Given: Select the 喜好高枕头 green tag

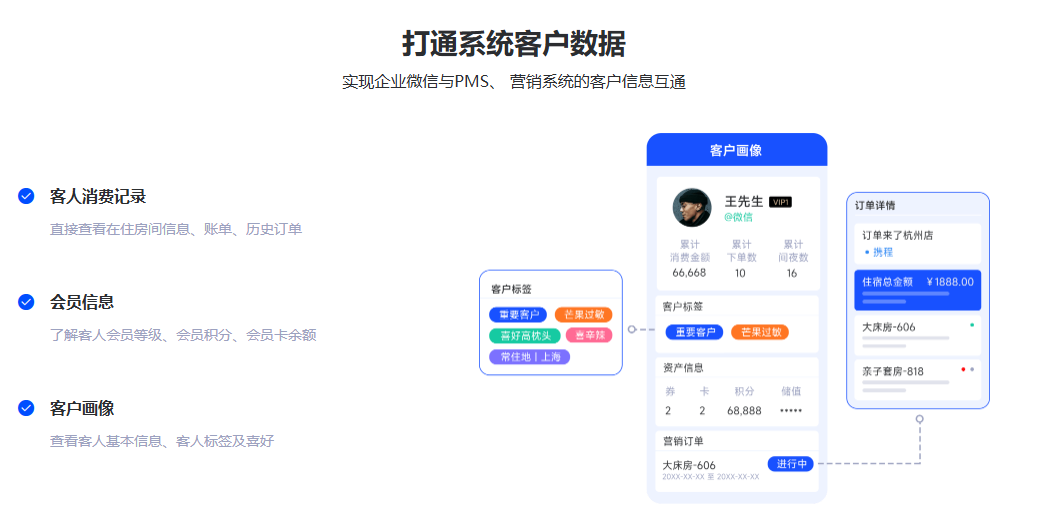Looking at the screenshot, I should coord(524,335).
